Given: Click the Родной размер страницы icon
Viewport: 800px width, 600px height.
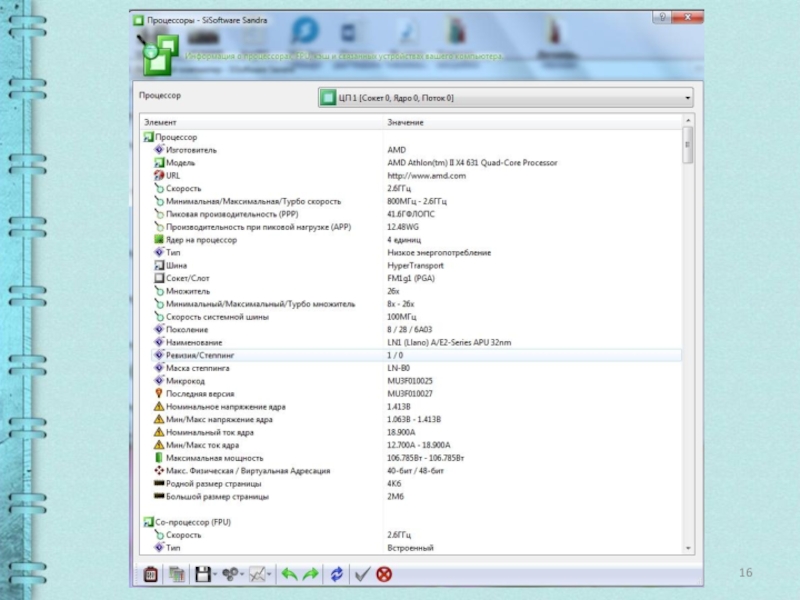Looking at the screenshot, I should pos(159,483).
